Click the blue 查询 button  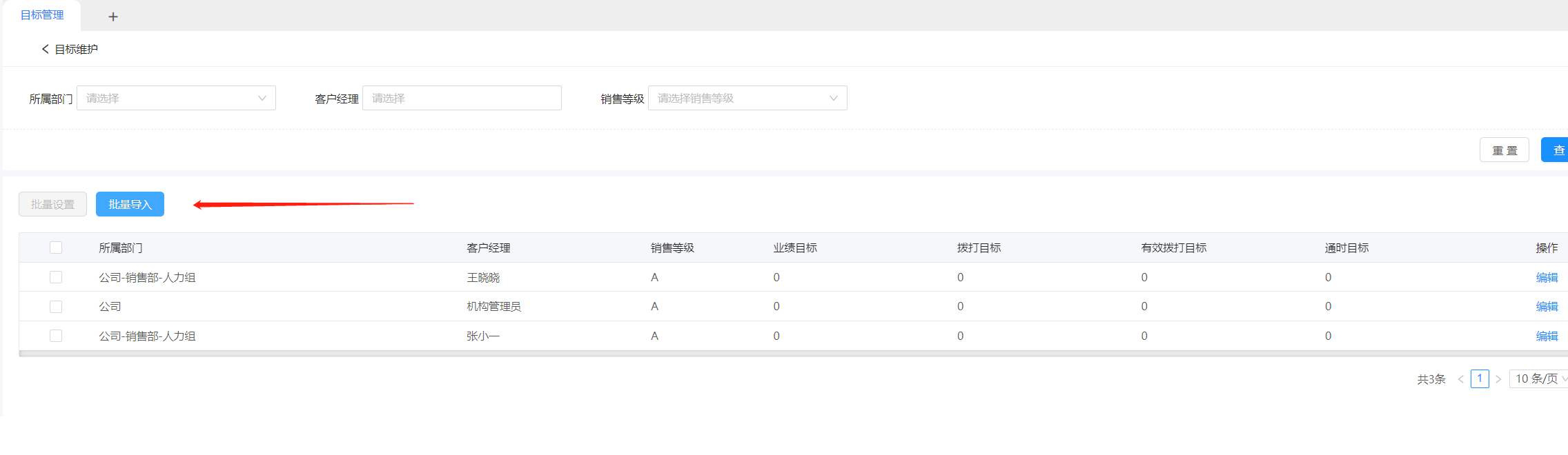click(x=1557, y=150)
